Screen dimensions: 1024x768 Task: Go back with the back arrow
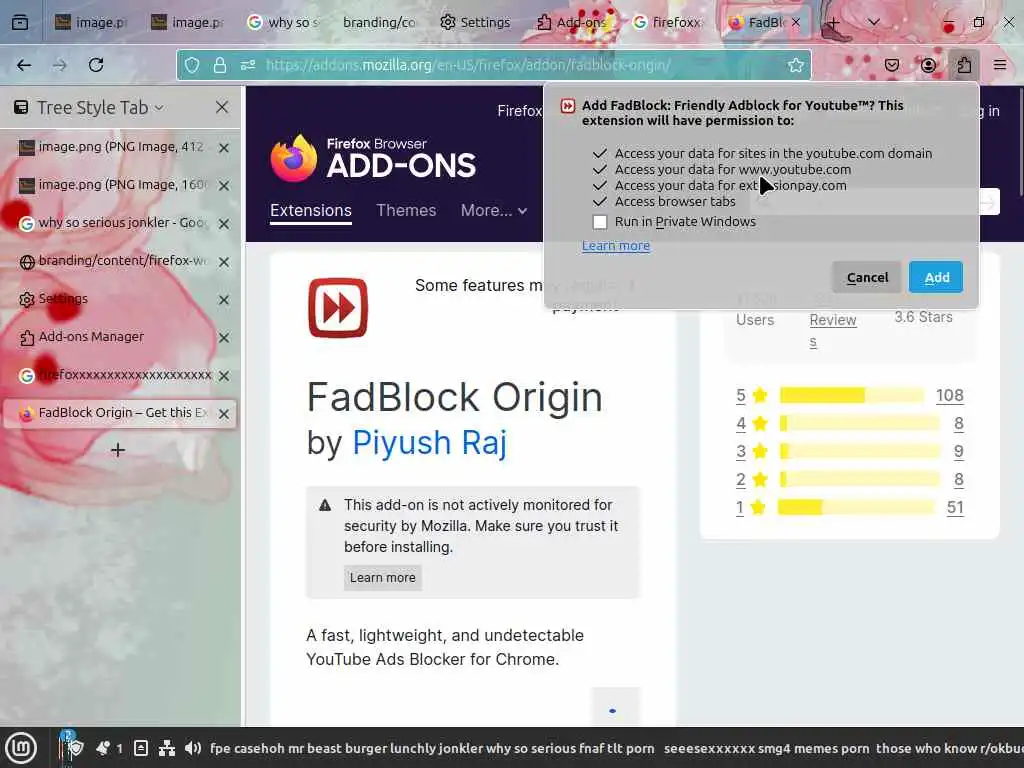pyautogui.click(x=24, y=65)
